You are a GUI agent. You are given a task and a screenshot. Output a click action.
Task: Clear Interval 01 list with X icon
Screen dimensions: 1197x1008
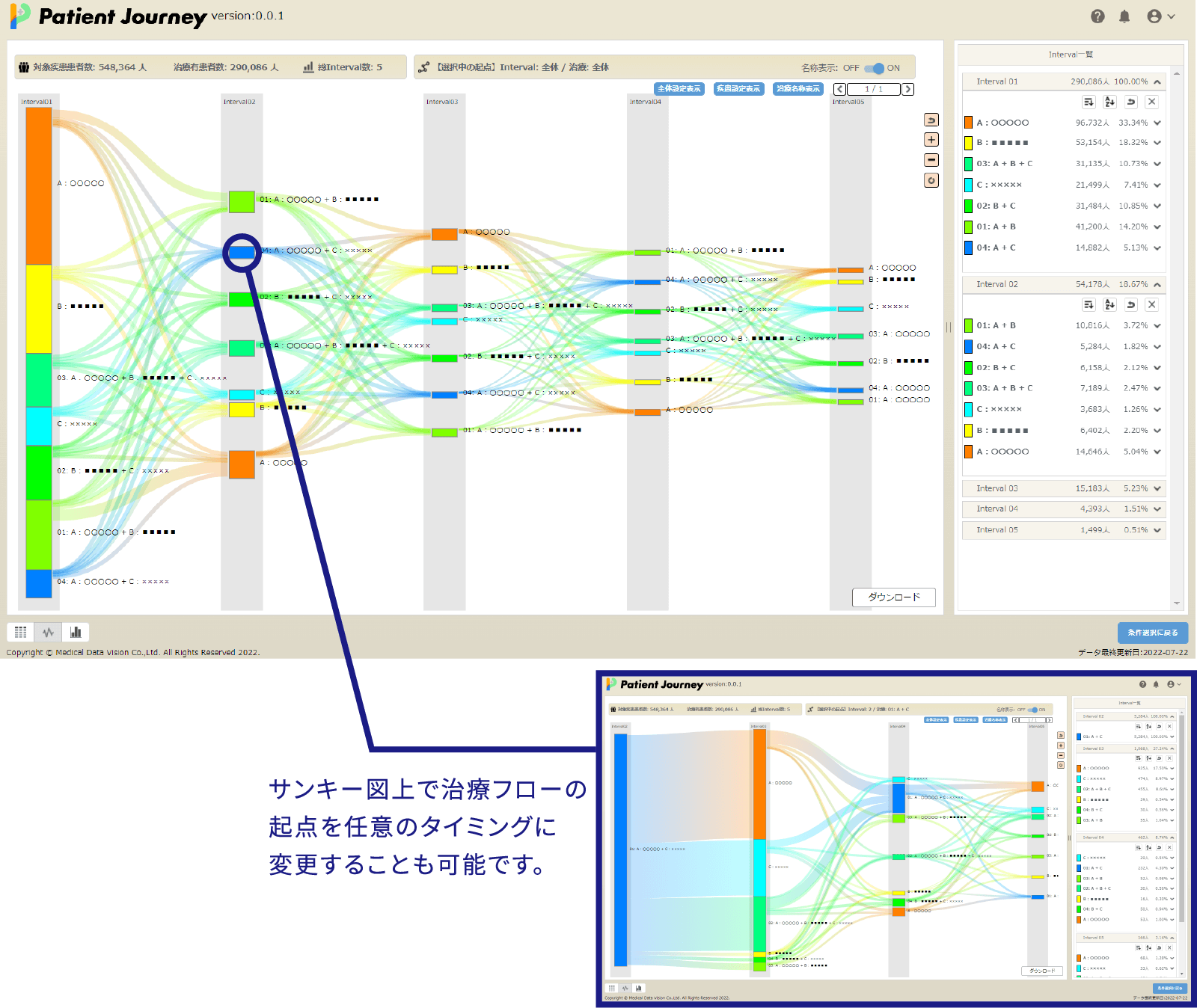(x=1152, y=102)
